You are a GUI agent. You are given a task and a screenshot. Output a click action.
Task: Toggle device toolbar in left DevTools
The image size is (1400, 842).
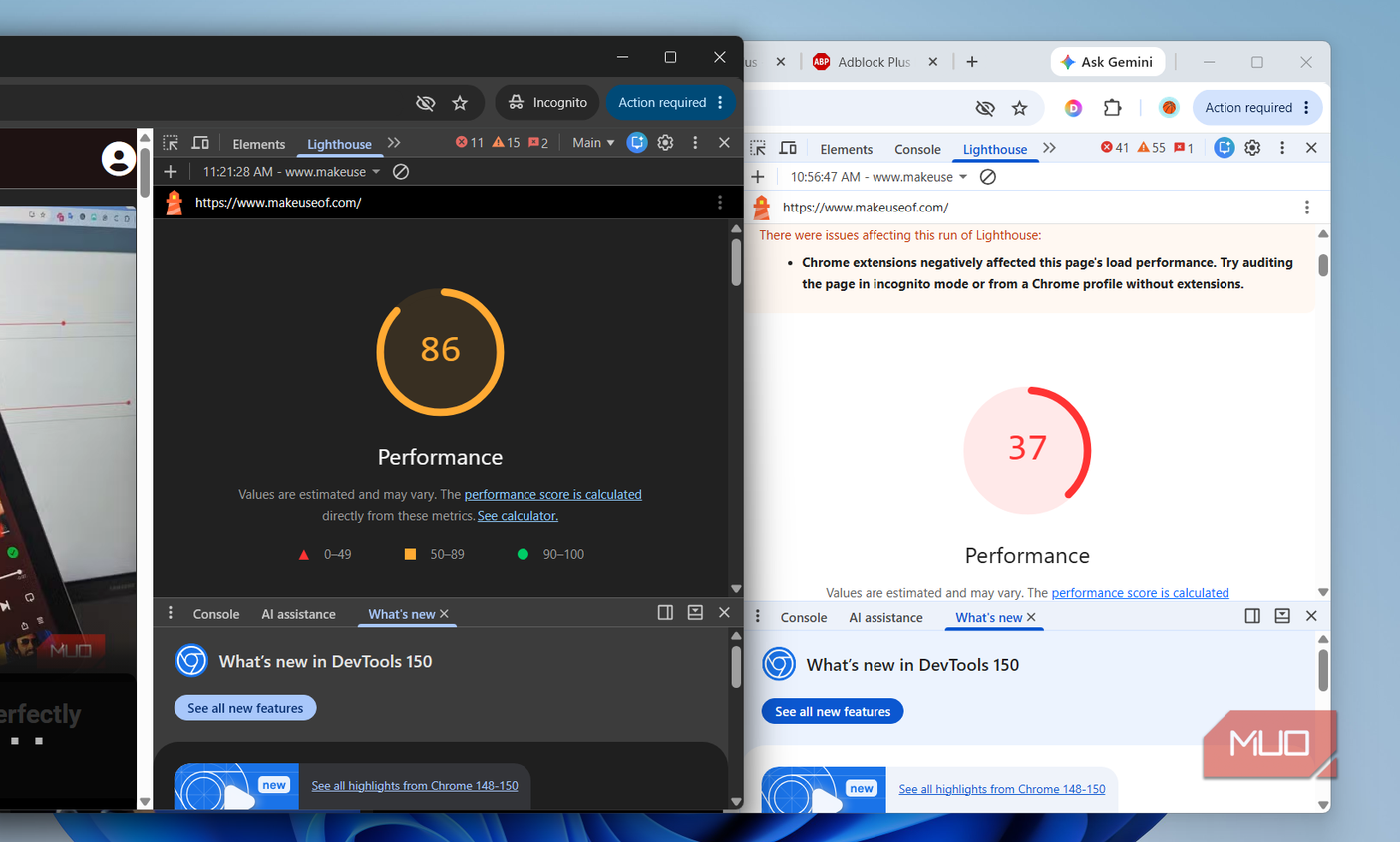(200, 143)
